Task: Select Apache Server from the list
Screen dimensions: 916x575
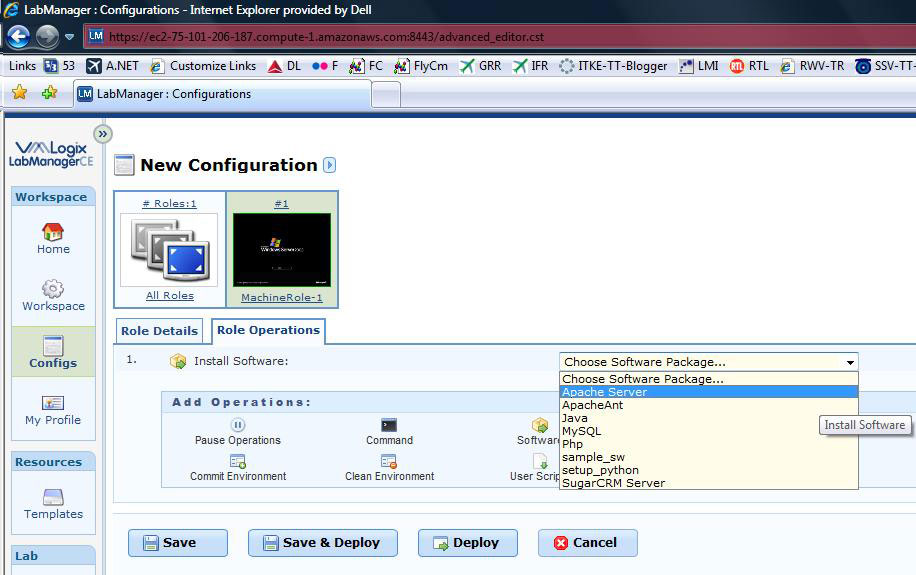Action: 709,392
